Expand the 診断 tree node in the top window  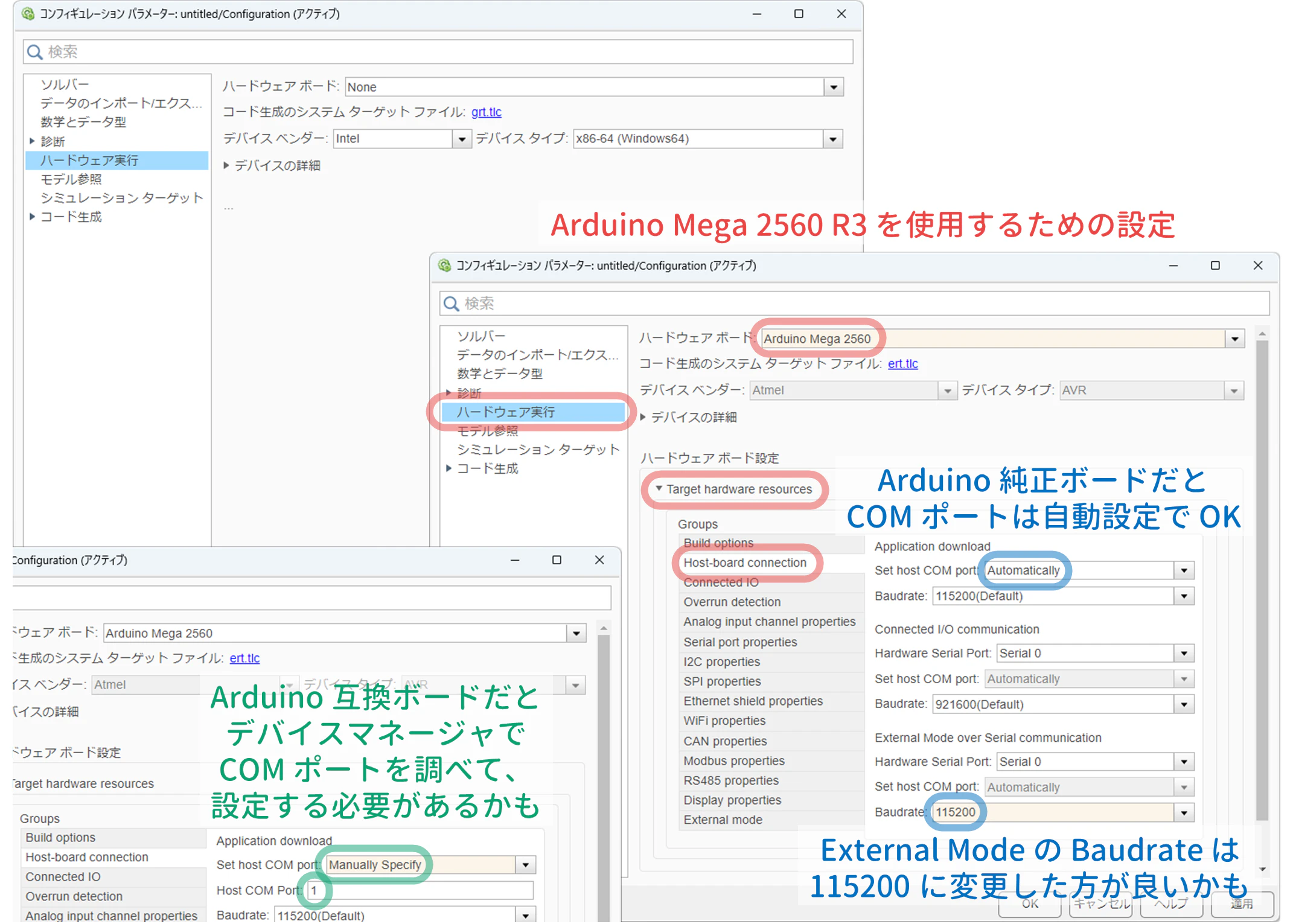[x=32, y=141]
